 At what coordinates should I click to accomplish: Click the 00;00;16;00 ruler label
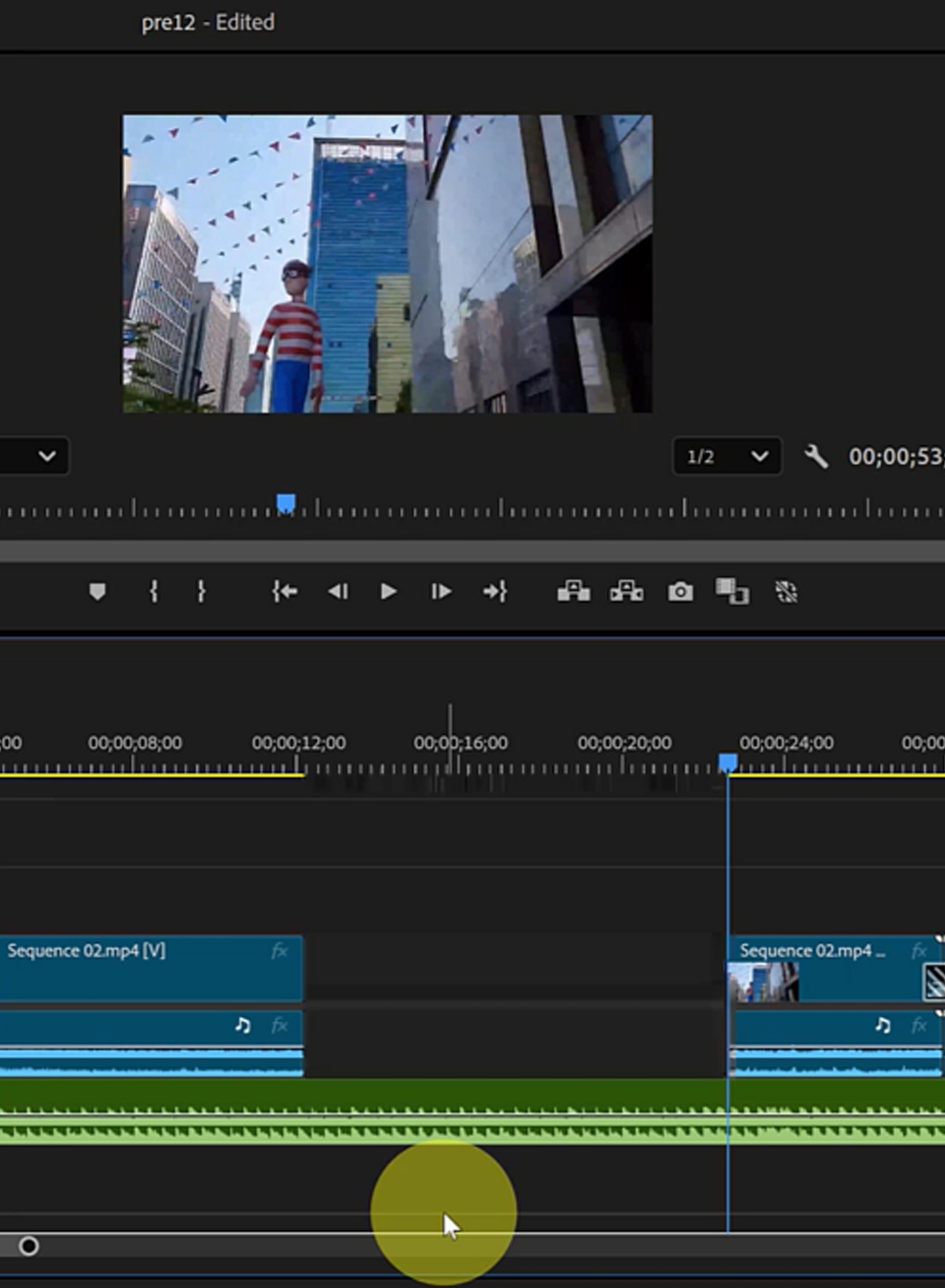tap(461, 742)
